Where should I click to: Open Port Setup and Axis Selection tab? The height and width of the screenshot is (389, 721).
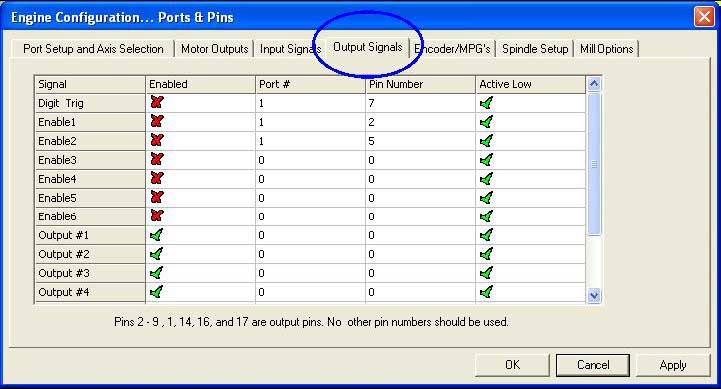pyautogui.click(x=93, y=49)
